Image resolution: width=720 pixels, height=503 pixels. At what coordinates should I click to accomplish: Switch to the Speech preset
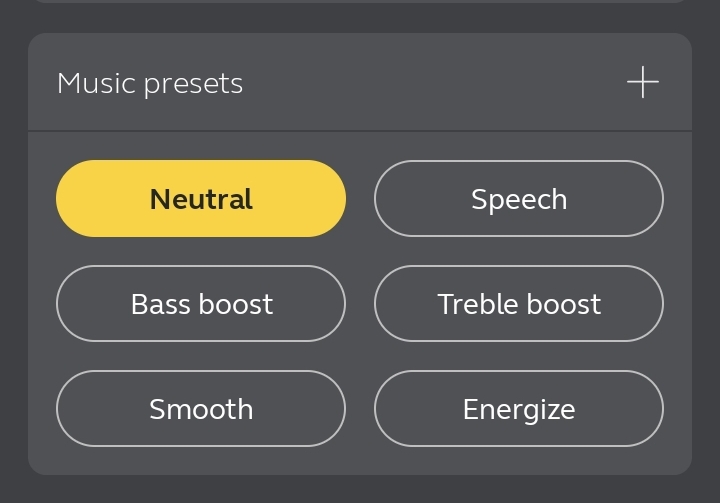(x=519, y=198)
